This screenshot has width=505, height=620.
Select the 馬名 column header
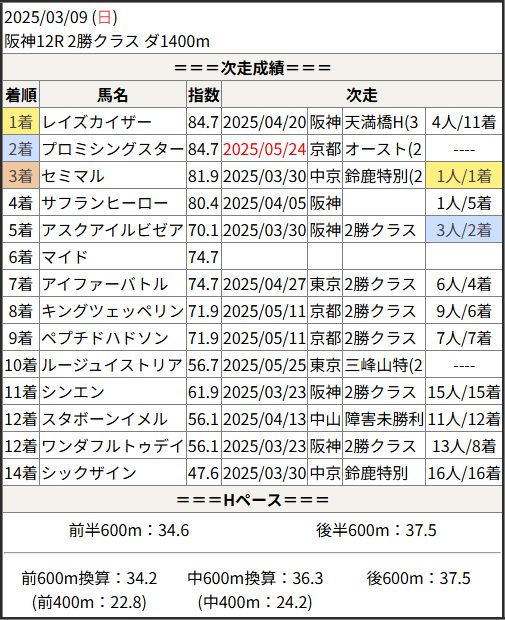[x=113, y=95]
